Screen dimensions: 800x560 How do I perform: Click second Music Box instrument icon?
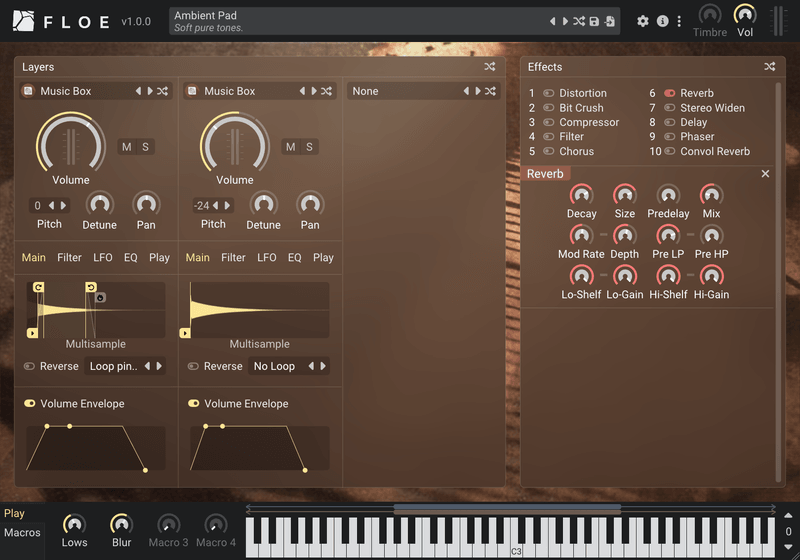[192, 91]
